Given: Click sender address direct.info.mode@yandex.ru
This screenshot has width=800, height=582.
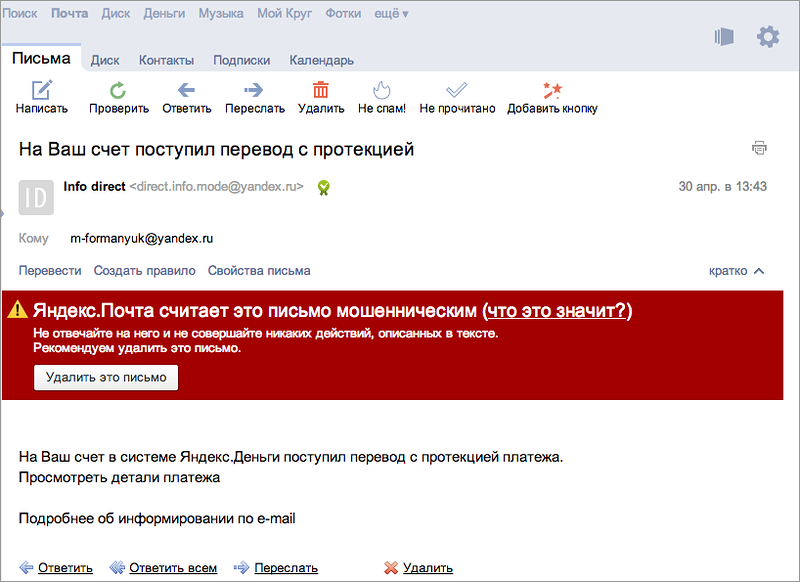Looking at the screenshot, I should pyautogui.click(x=216, y=187).
